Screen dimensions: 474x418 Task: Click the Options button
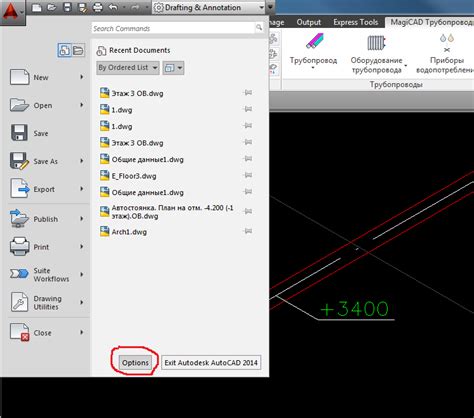coord(135,363)
